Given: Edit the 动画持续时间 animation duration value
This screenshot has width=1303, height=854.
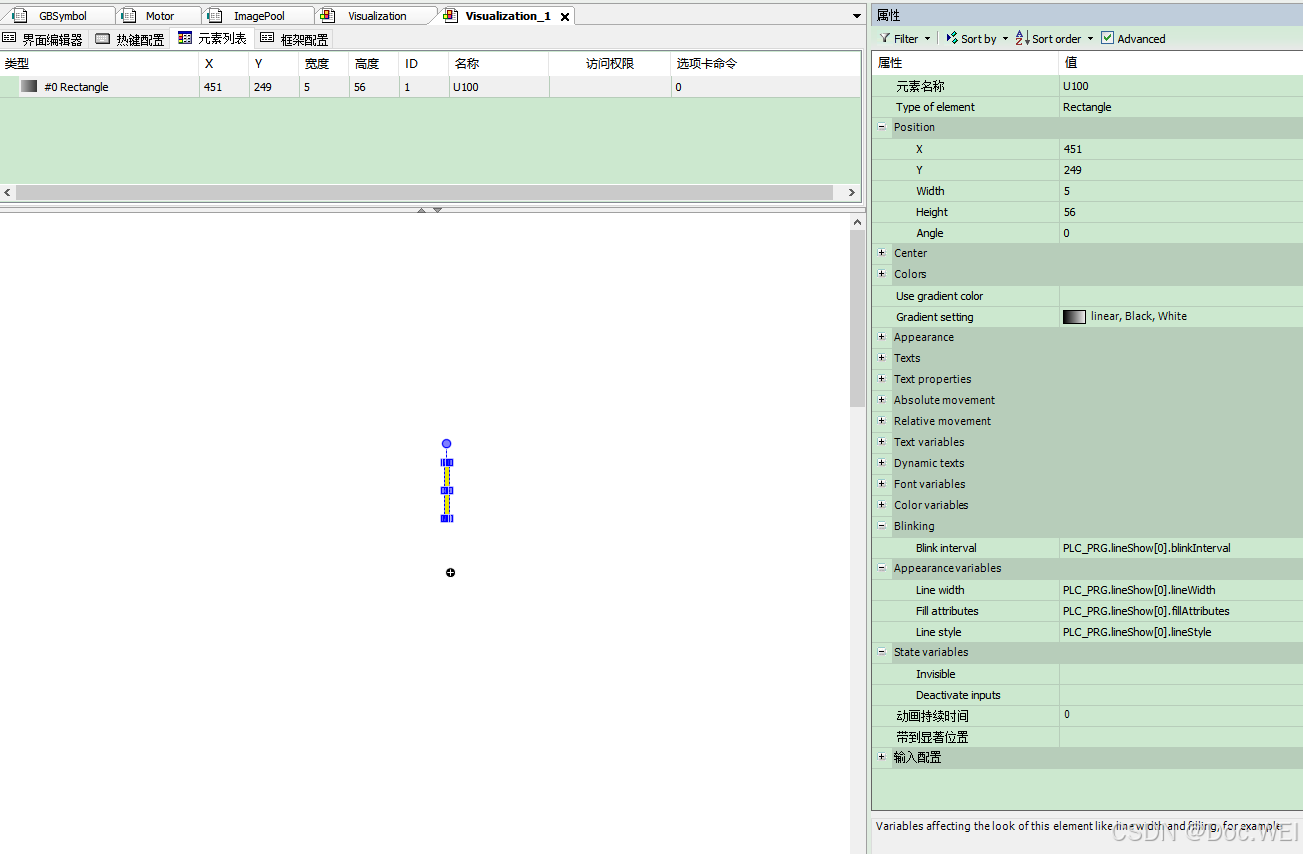Looking at the screenshot, I should 1181,716.
